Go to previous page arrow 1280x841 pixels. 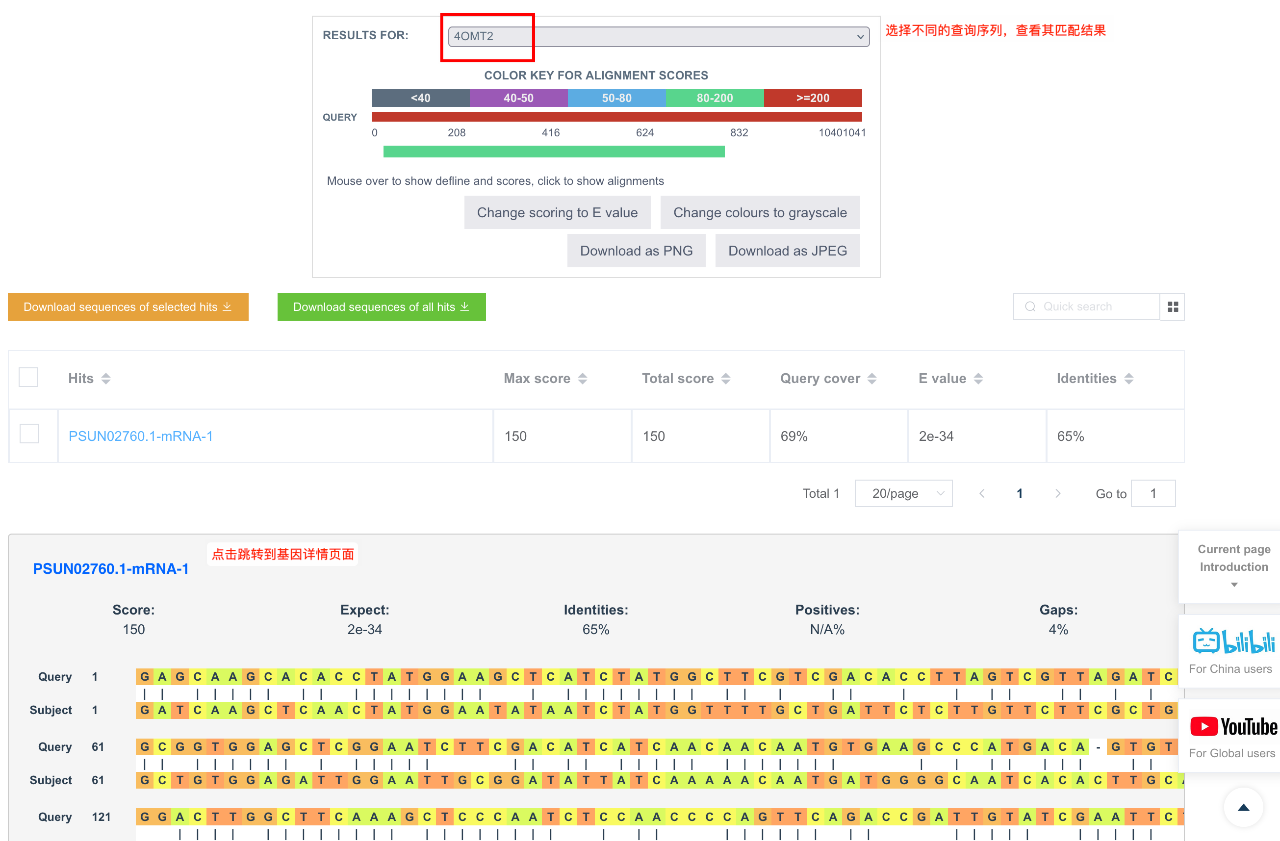click(x=982, y=493)
